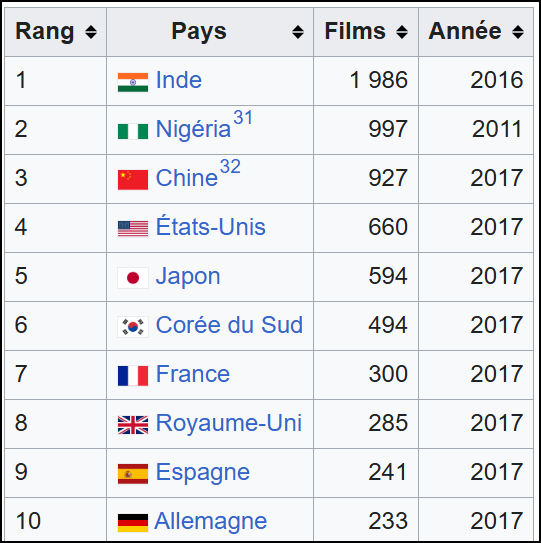Open the Corée du Sud link

[x=229, y=325]
